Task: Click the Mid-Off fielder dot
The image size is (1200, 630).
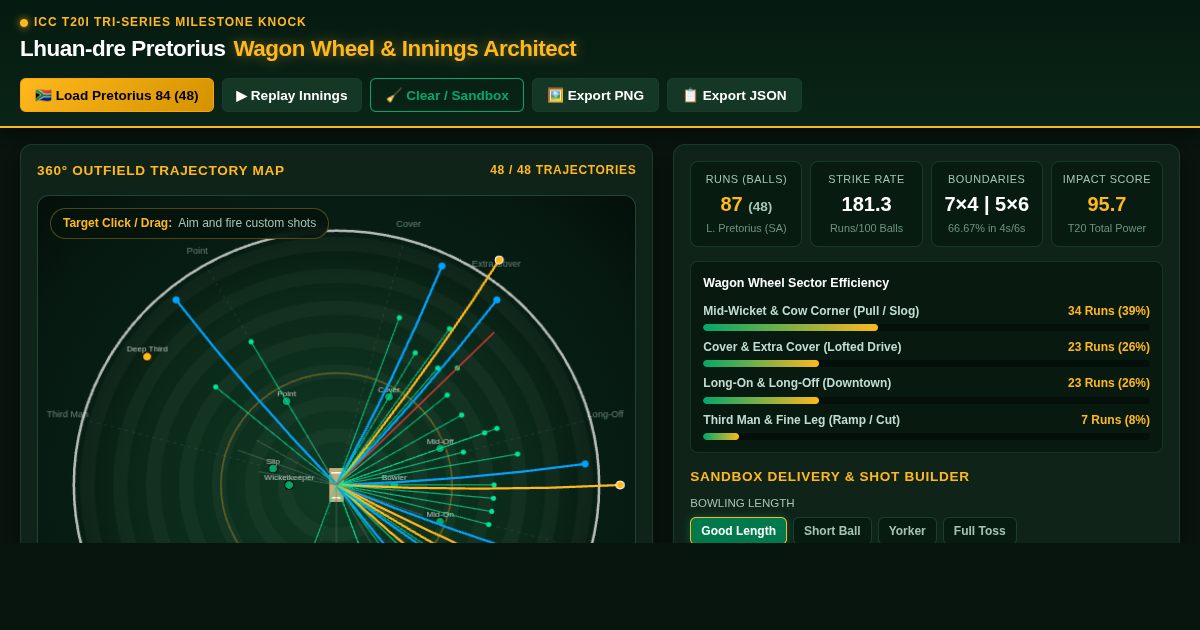Action: pyautogui.click(x=440, y=448)
